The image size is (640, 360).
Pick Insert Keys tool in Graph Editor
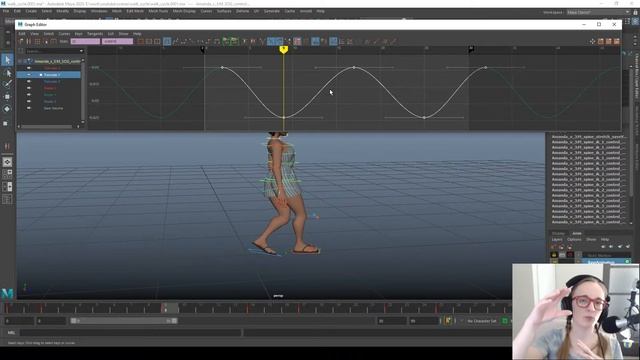[x=29, y=41]
